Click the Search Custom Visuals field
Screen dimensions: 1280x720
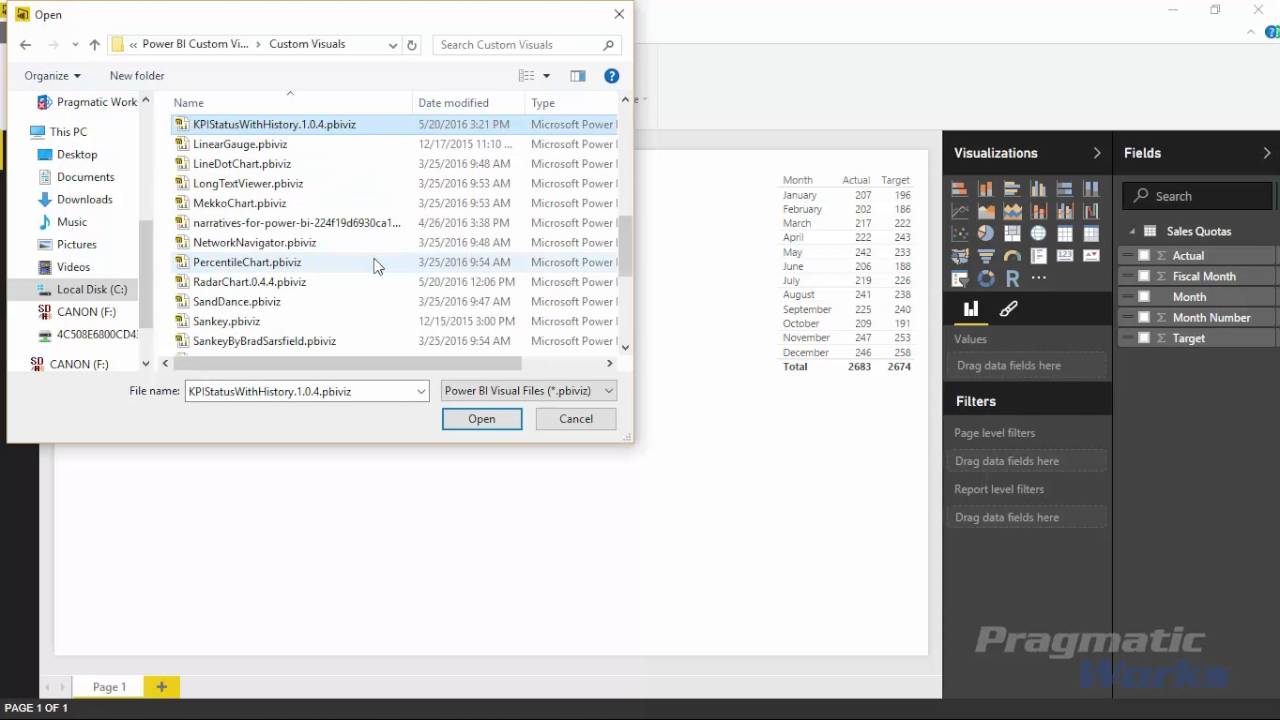tap(527, 45)
